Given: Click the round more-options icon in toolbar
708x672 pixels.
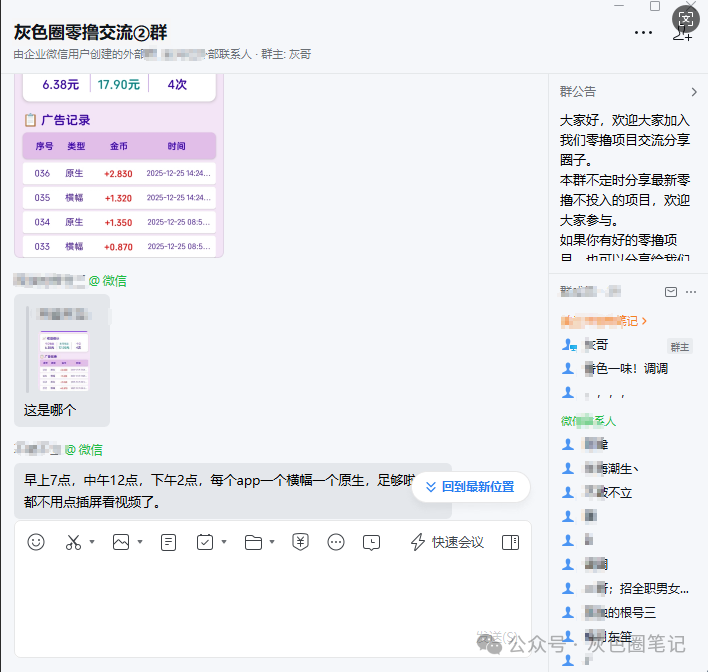Looking at the screenshot, I should 336,542.
